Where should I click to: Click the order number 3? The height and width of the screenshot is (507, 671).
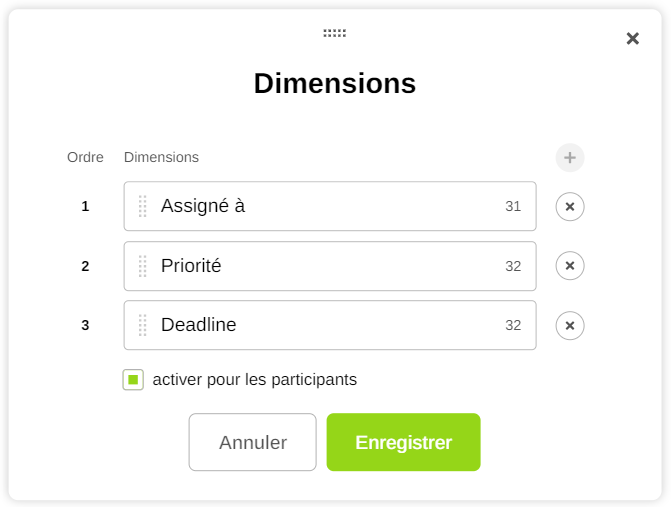pos(85,325)
